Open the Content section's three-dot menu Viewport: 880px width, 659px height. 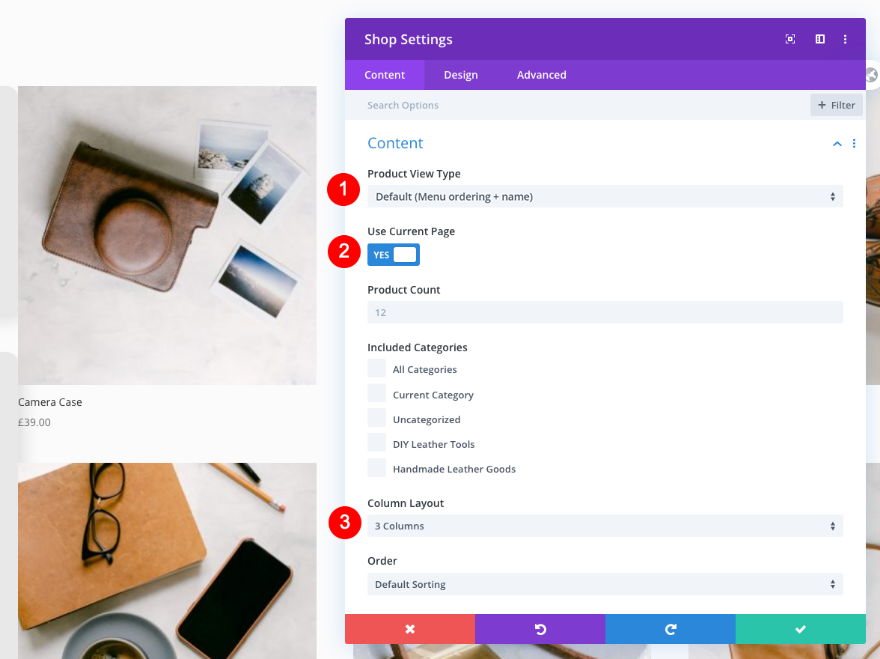click(x=854, y=143)
